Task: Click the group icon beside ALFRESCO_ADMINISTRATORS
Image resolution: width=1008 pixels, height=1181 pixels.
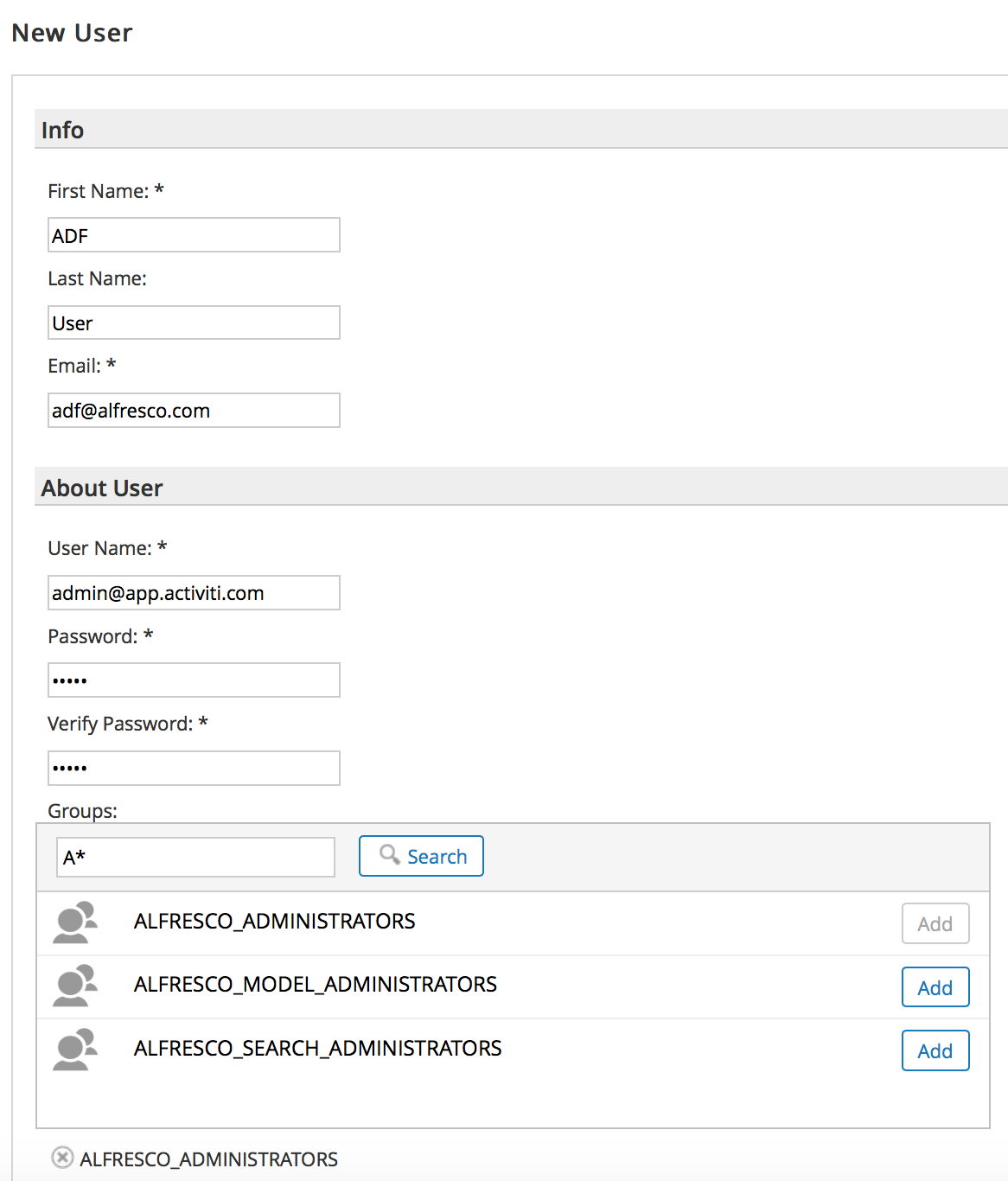Action: click(x=74, y=922)
